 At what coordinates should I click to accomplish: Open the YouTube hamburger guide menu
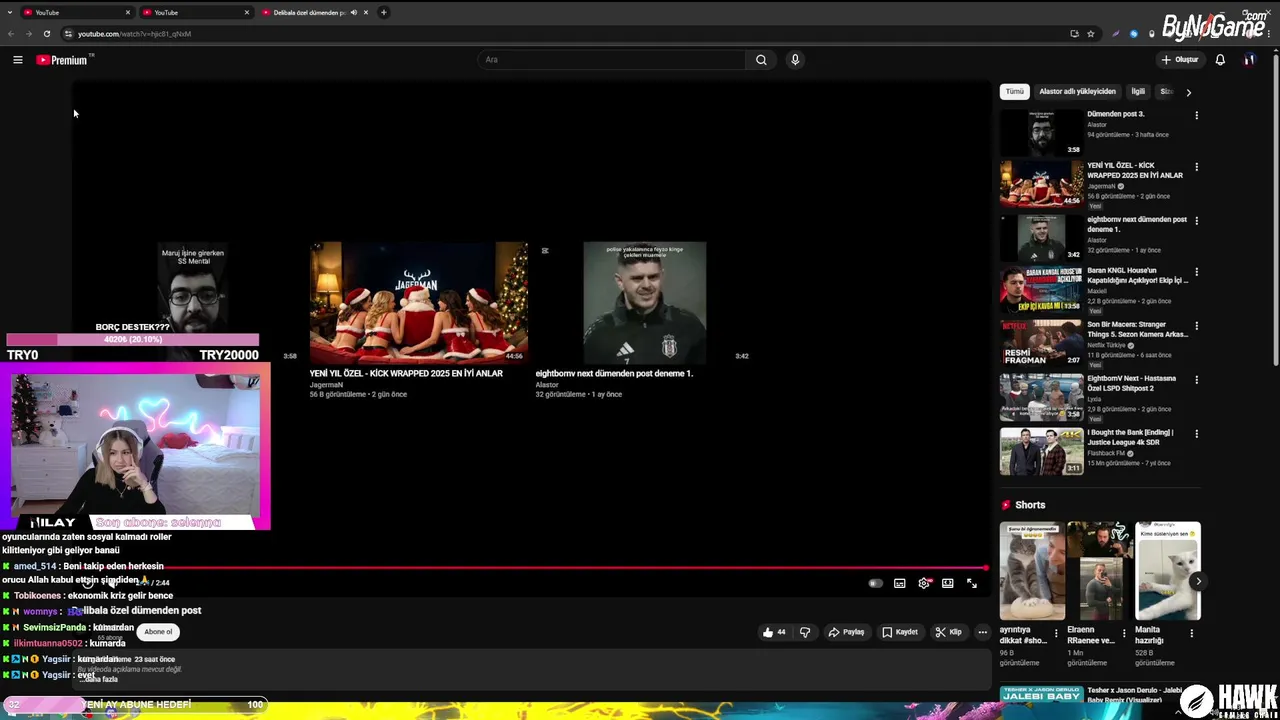click(x=17, y=60)
